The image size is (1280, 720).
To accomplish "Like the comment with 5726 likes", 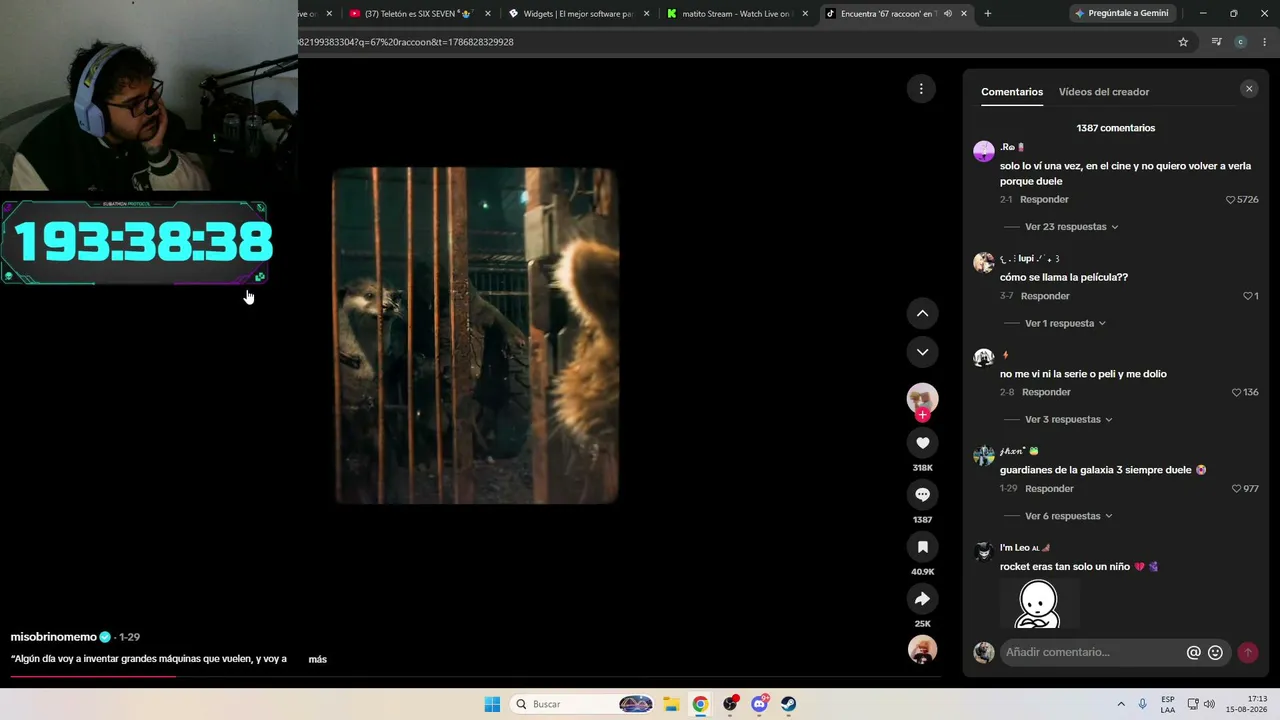I will [x=1231, y=200].
